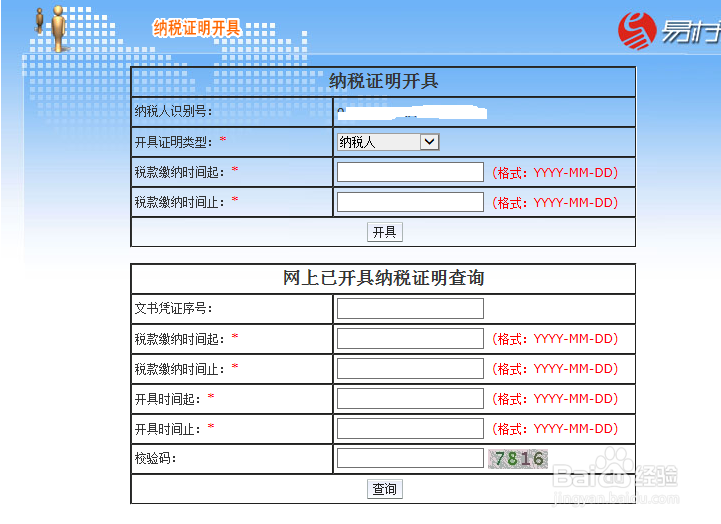Click the 开具时间止 label
721x524 pixels.
[x=167, y=429]
